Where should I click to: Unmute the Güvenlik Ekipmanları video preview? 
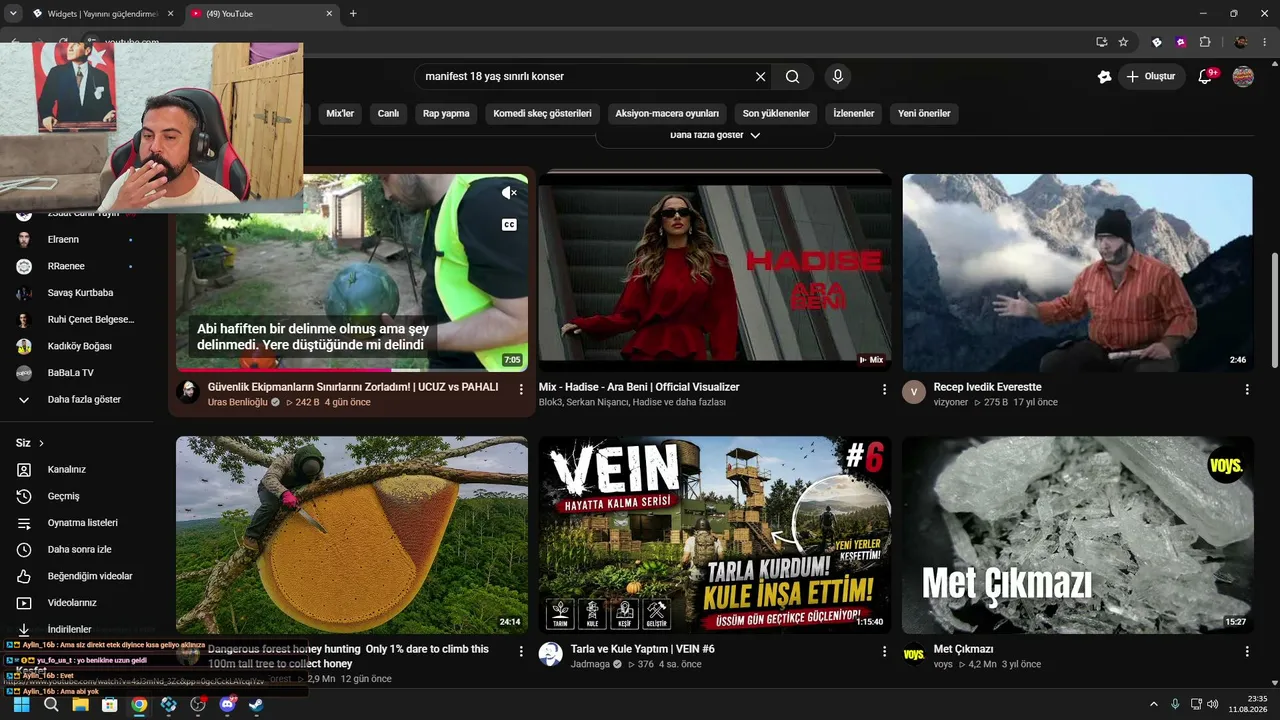point(509,193)
